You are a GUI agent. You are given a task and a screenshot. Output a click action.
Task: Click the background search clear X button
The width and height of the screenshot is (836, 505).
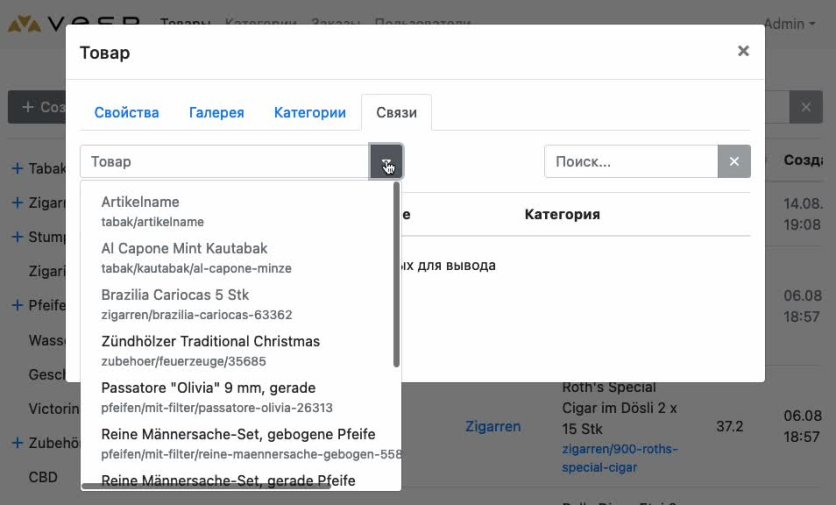tap(806, 107)
